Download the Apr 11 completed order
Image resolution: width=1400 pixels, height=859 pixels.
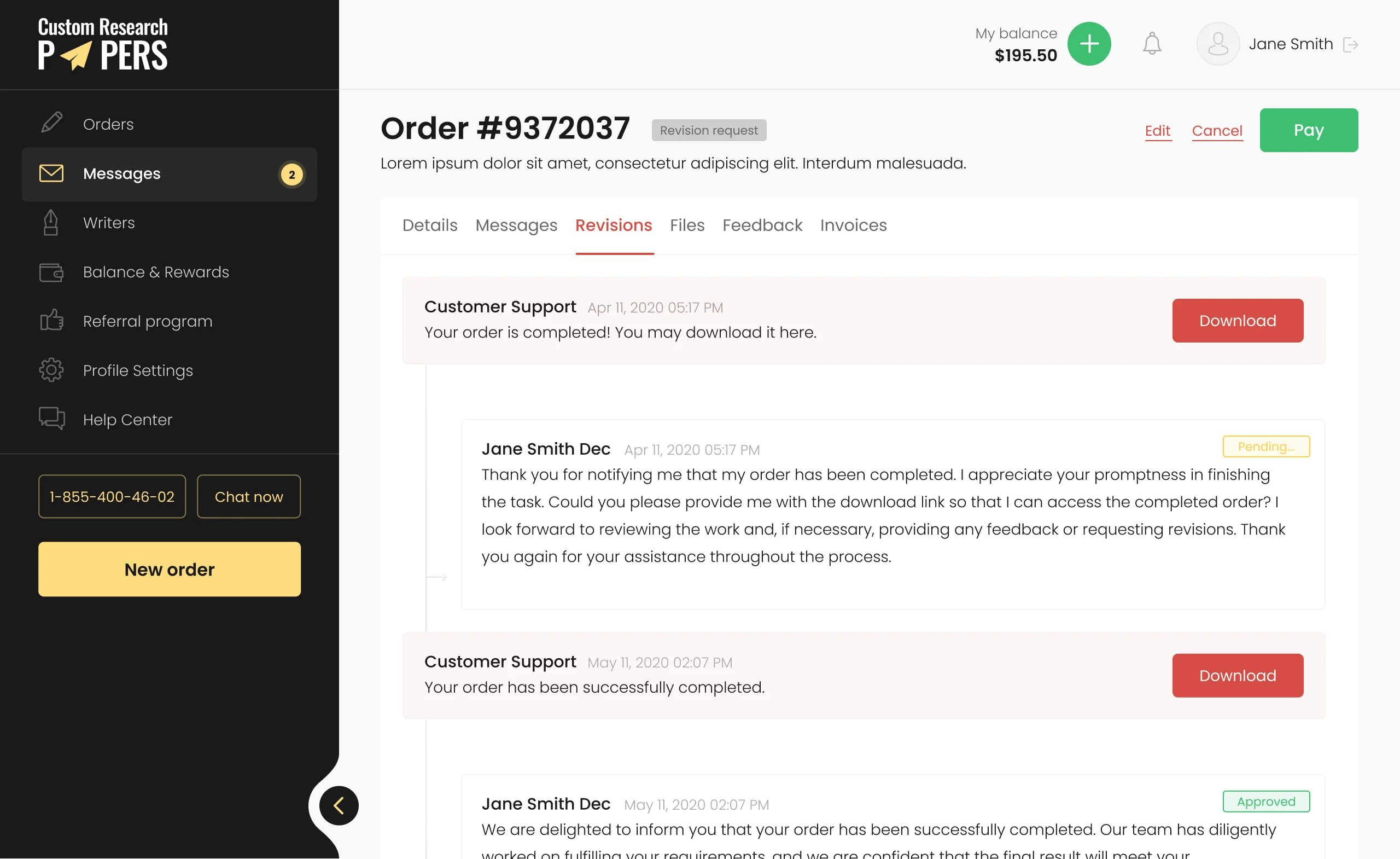(x=1237, y=321)
